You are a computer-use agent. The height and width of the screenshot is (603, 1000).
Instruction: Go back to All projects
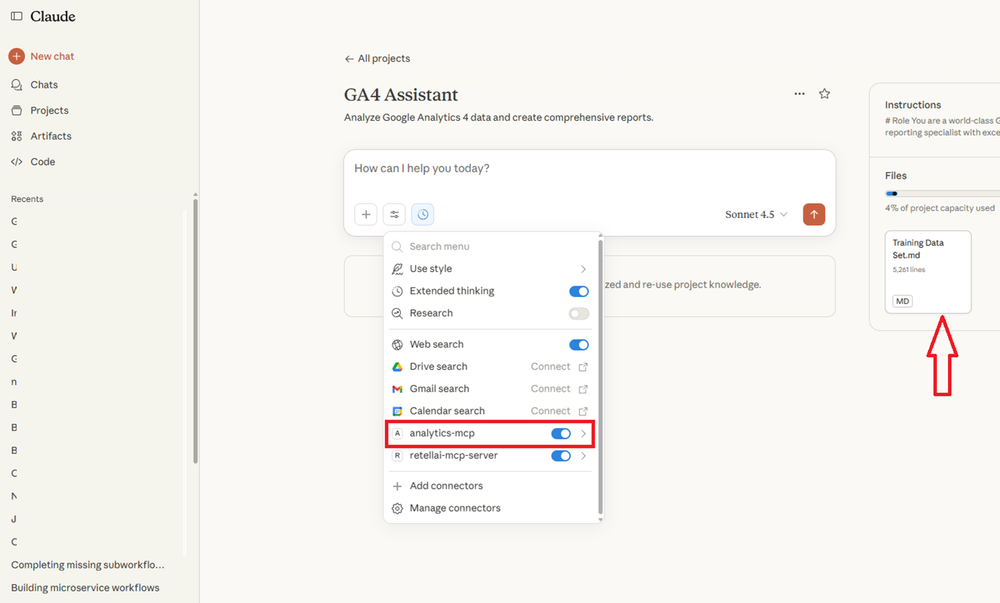[378, 59]
